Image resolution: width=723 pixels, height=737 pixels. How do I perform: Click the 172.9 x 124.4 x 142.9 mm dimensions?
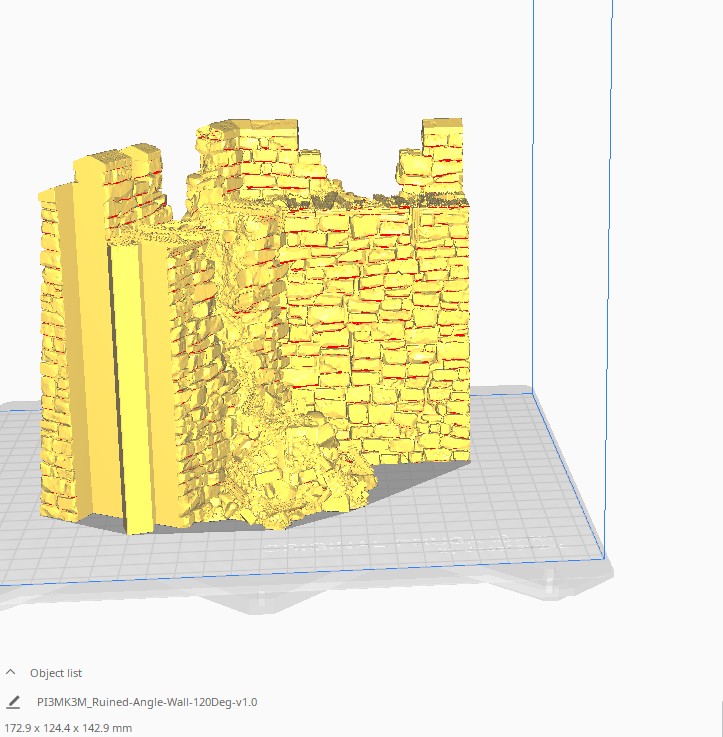(x=68, y=728)
